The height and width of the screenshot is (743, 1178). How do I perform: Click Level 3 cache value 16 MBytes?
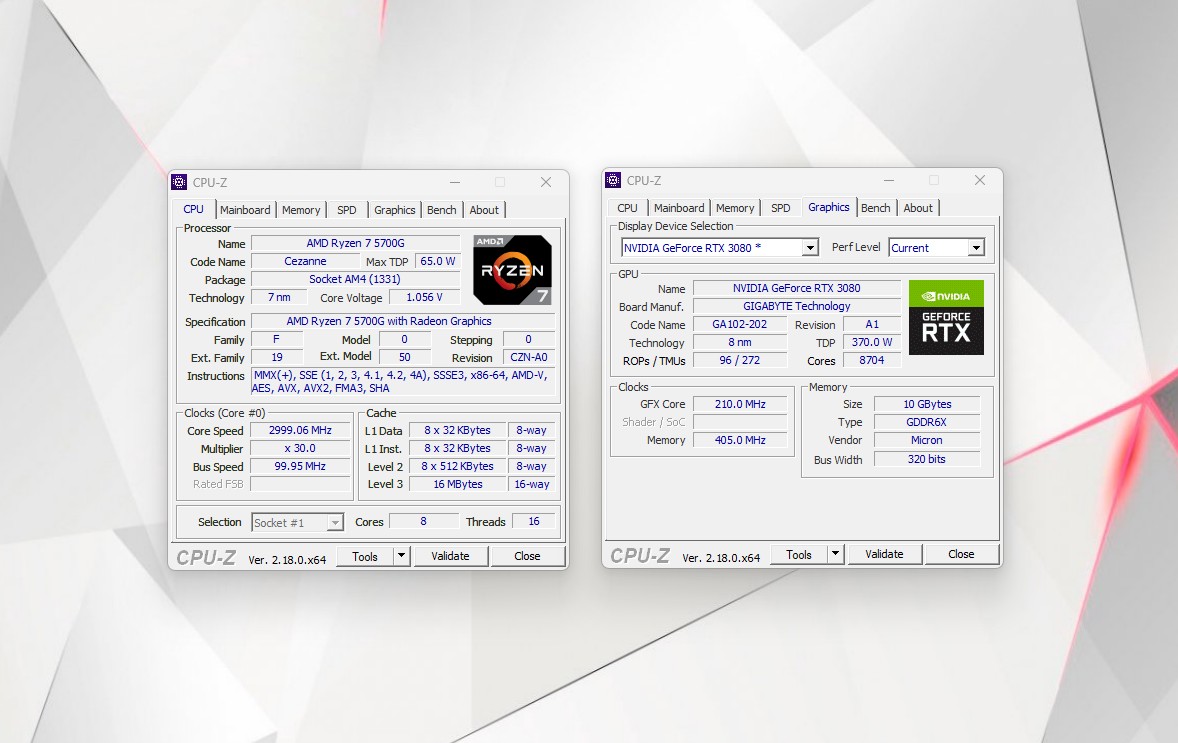pyautogui.click(x=458, y=485)
